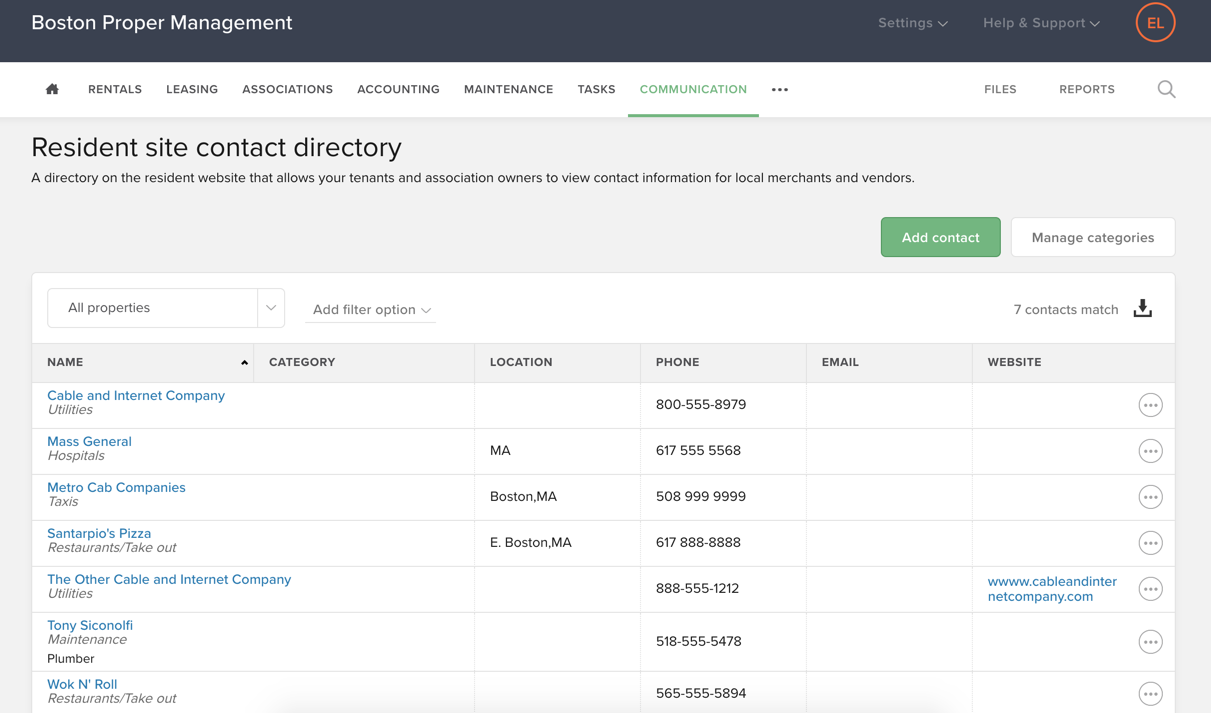The image size is (1211, 713).
Task: Switch to the ACCOUNTING tab
Action: [x=398, y=89]
